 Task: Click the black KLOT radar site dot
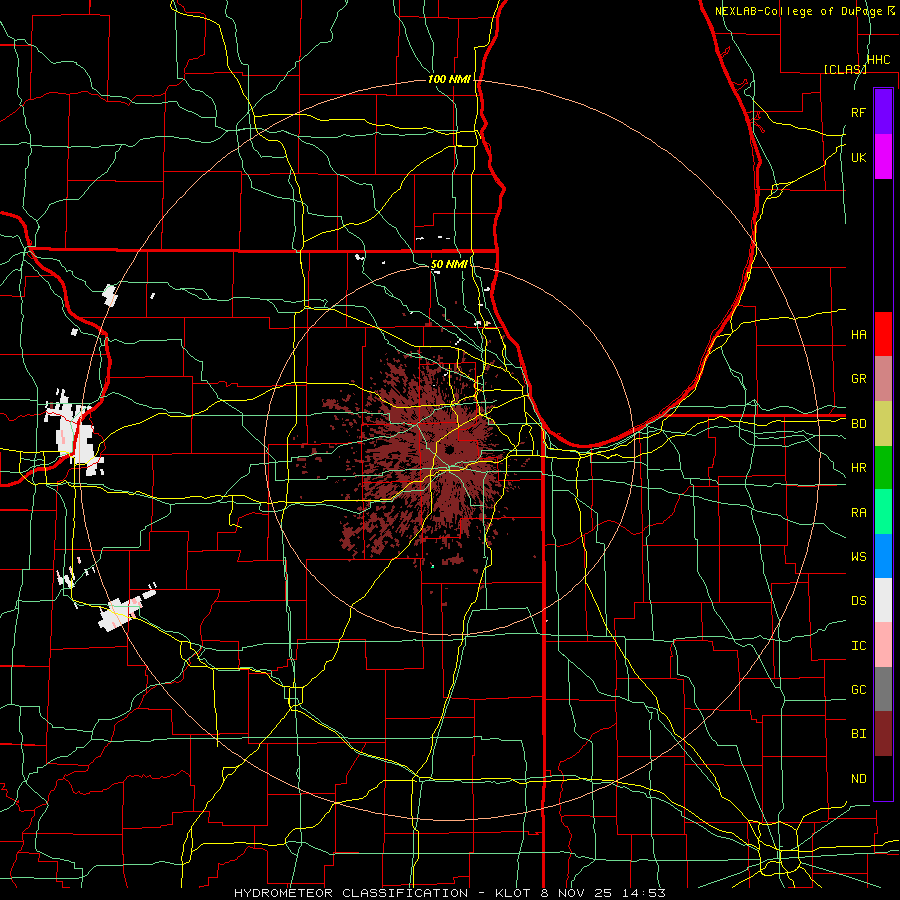point(449,449)
